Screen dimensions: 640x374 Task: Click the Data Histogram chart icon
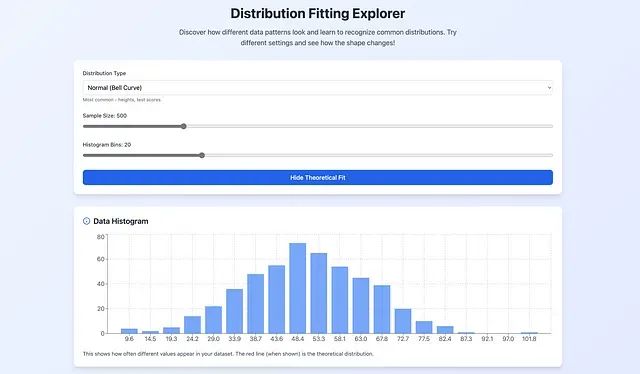pos(87,221)
